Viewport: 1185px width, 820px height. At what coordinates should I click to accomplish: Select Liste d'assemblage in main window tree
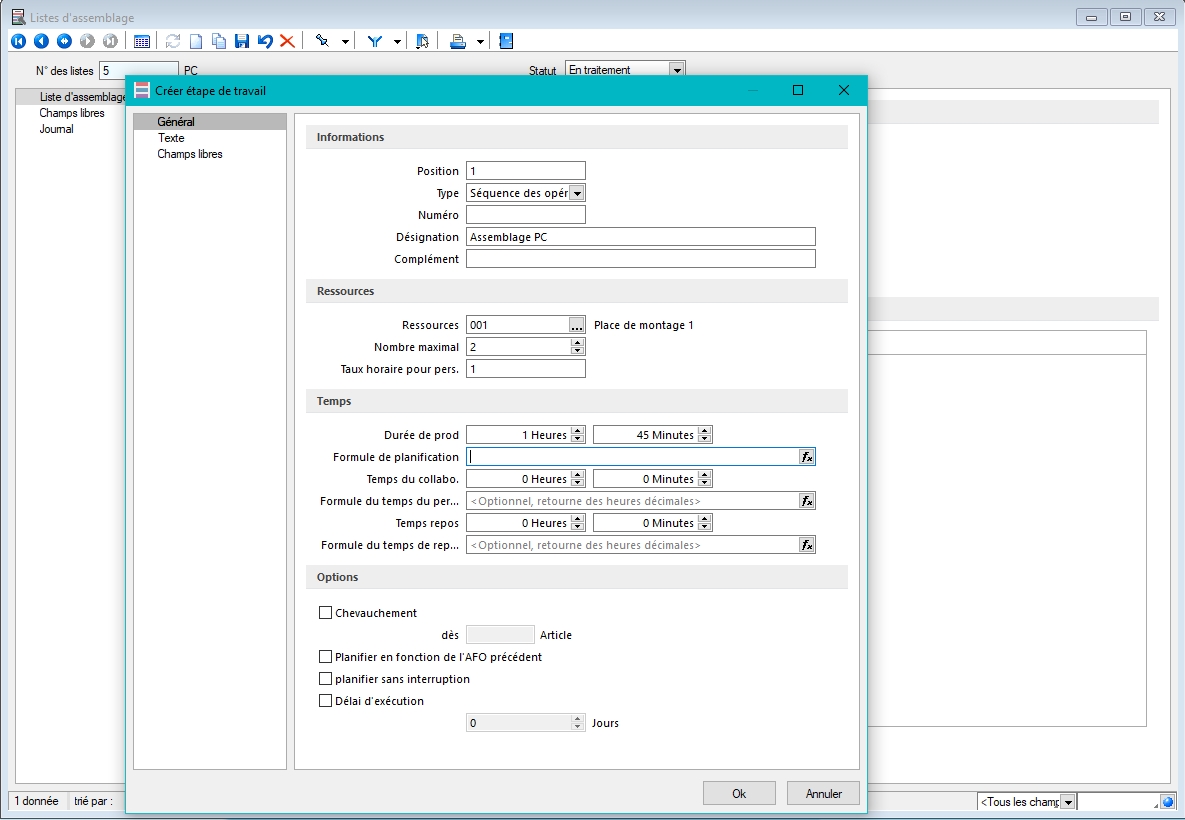click(x=82, y=97)
